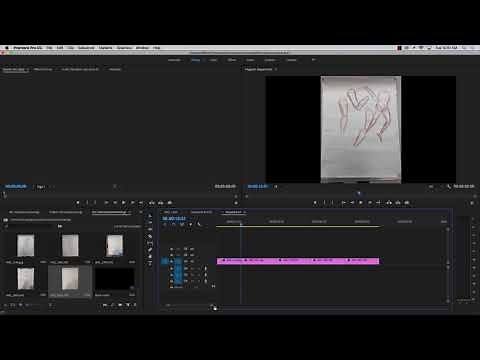The width and height of the screenshot is (480, 360).
Task: Click Insert button in Source monitor
Action: (x=152, y=203)
